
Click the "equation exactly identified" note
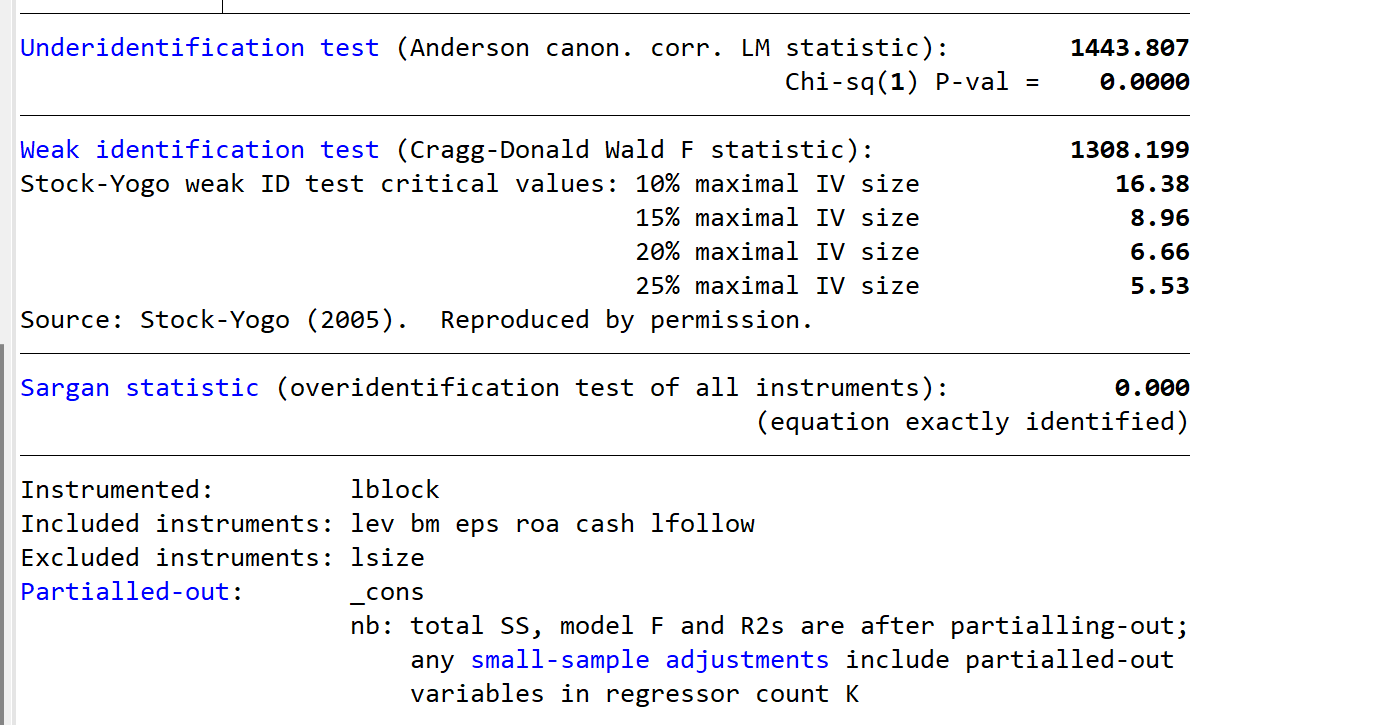click(x=972, y=422)
